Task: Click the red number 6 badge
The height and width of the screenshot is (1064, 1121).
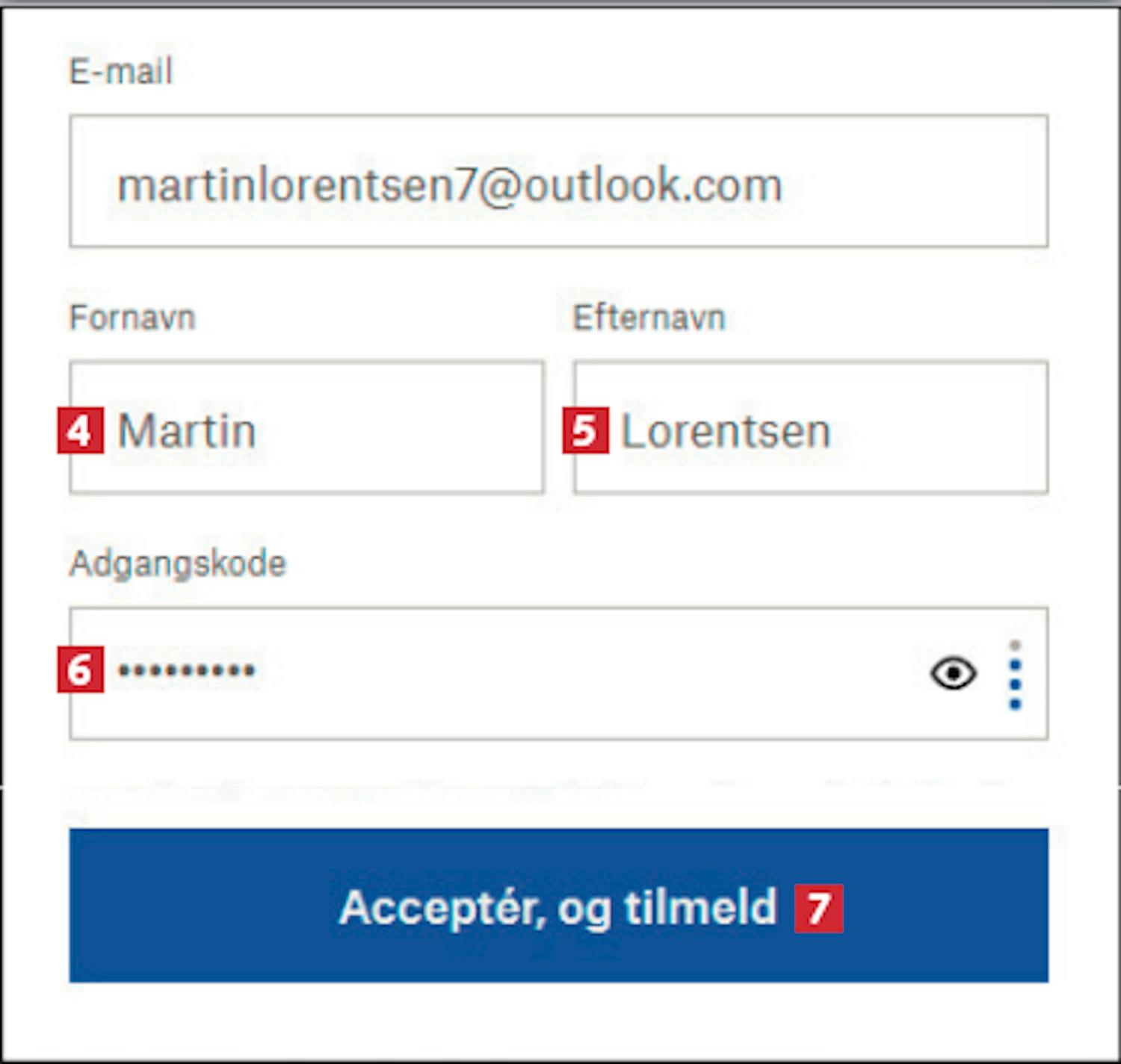Action: tap(81, 669)
